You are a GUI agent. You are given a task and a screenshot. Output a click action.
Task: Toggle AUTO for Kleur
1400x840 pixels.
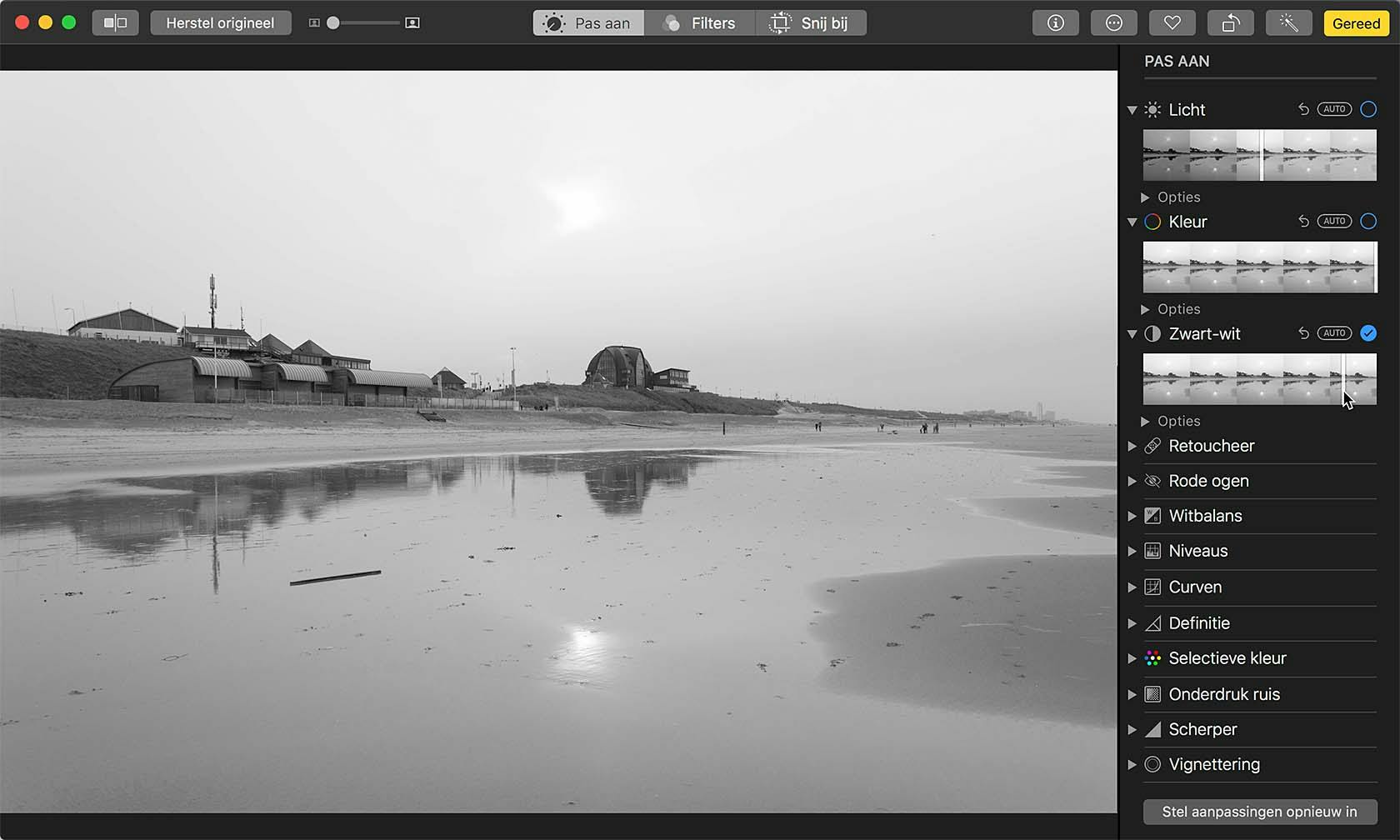tap(1334, 221)
